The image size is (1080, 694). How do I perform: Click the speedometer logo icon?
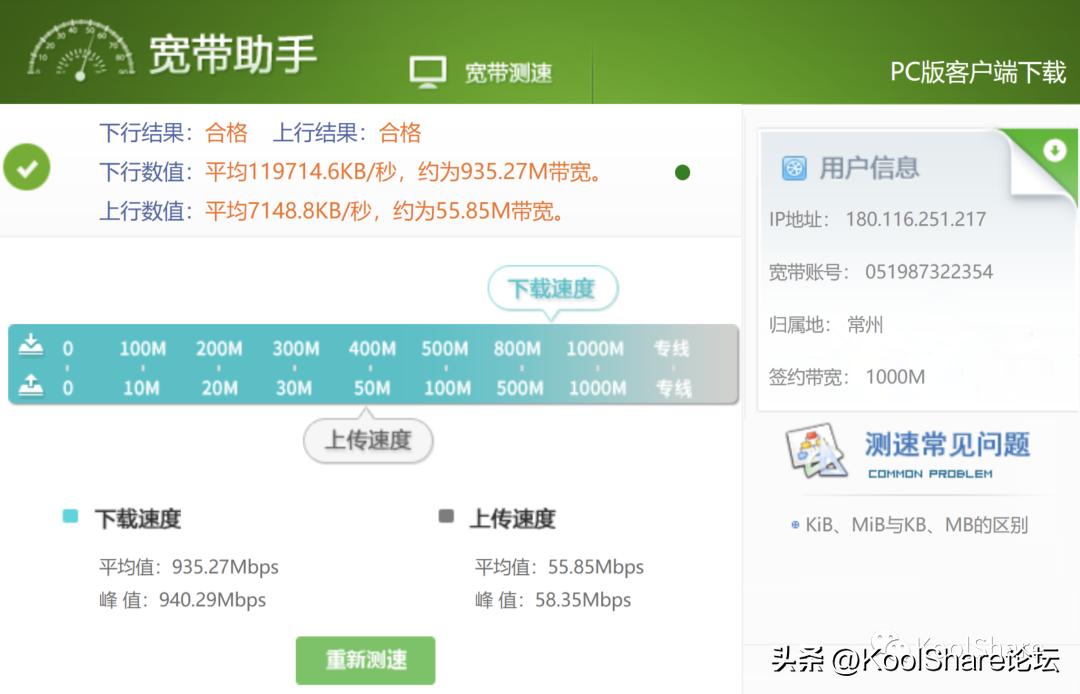[x=78, y=50]
